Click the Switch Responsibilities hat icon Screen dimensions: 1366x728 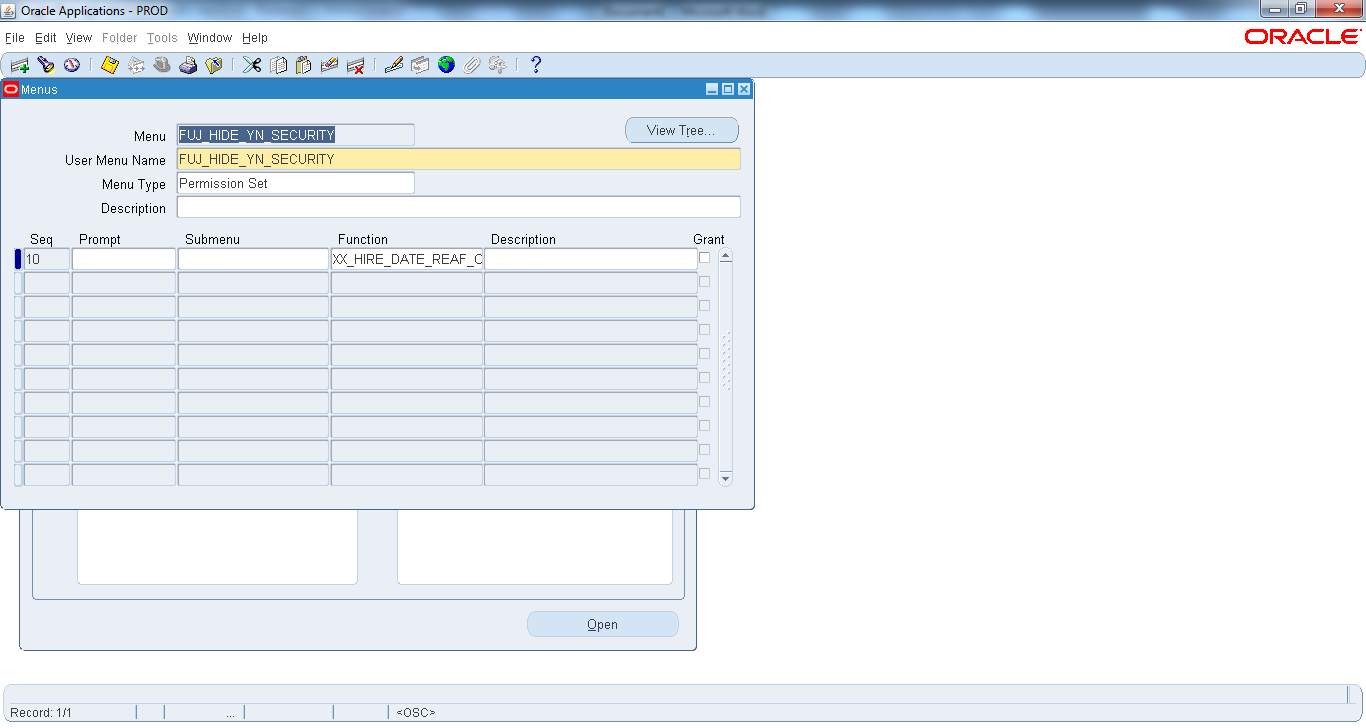(162, 65)
